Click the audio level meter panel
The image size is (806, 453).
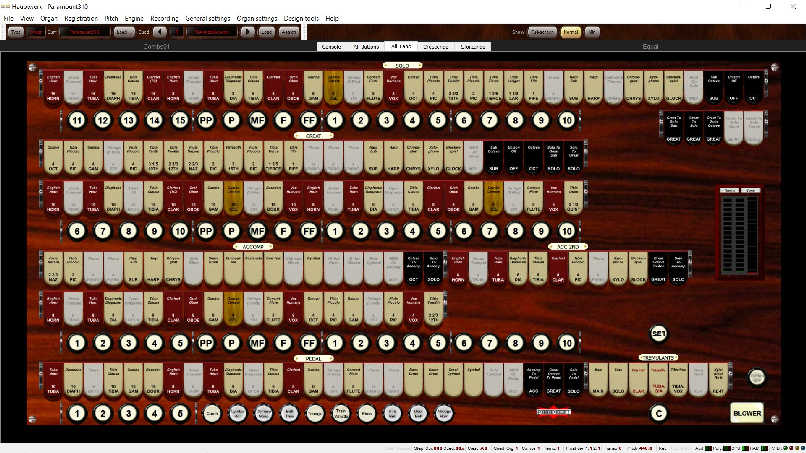coord(740,232)
